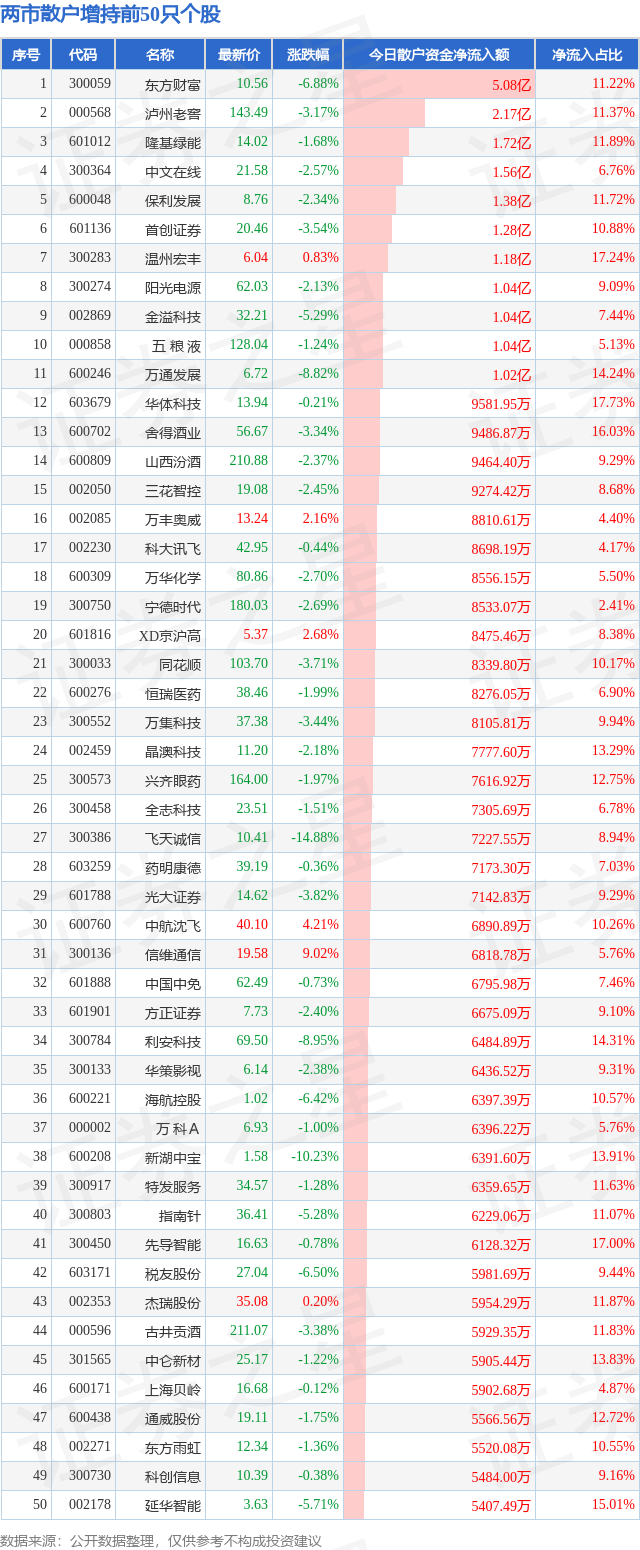This screenshot has width=640, height=1550.
Task: Select stock name 科大讯飞
Action: tap(173, 548)
